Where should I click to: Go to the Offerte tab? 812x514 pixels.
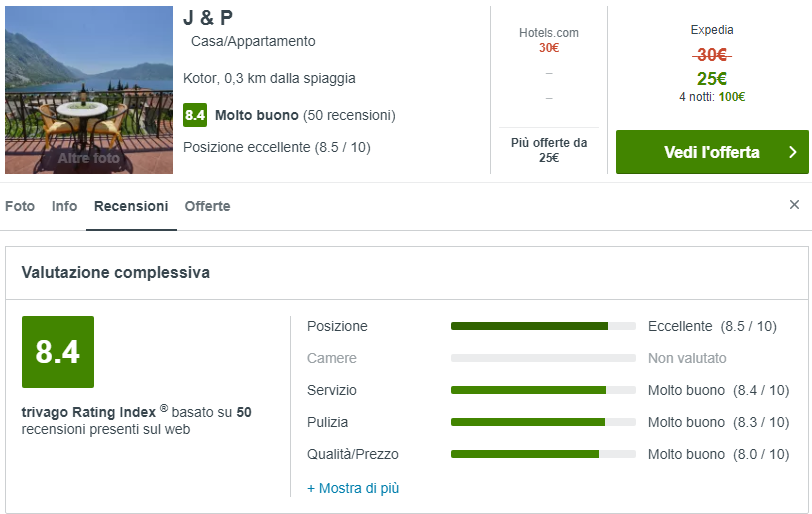point(207,206)
